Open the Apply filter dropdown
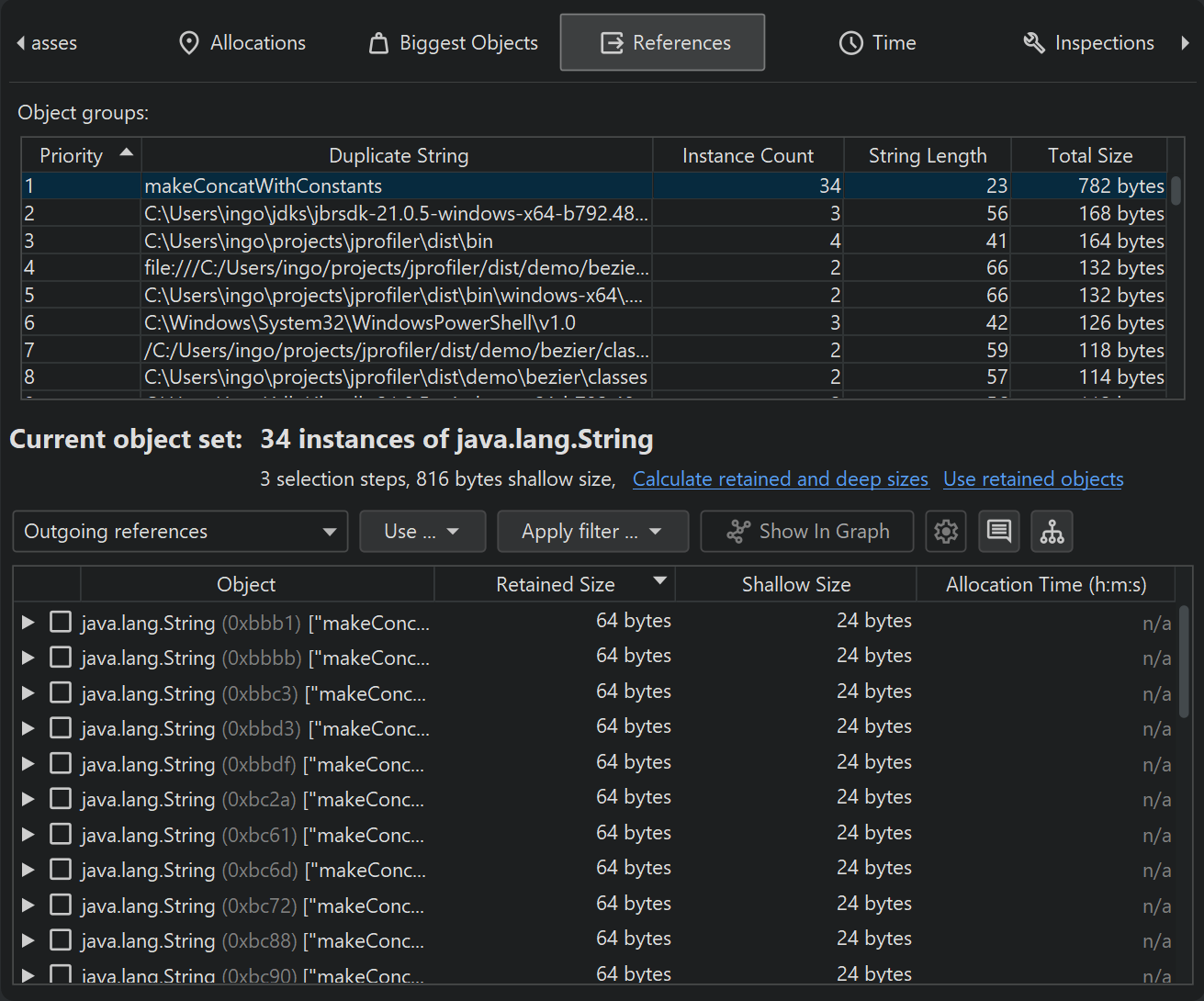Viewport: 1204px width, 1001px height. click(x=592, y=532)
